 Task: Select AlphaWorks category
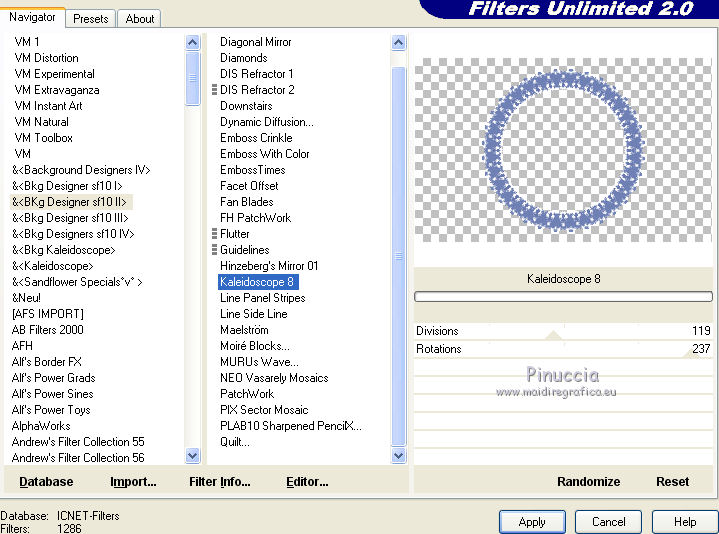coord(41,426)
